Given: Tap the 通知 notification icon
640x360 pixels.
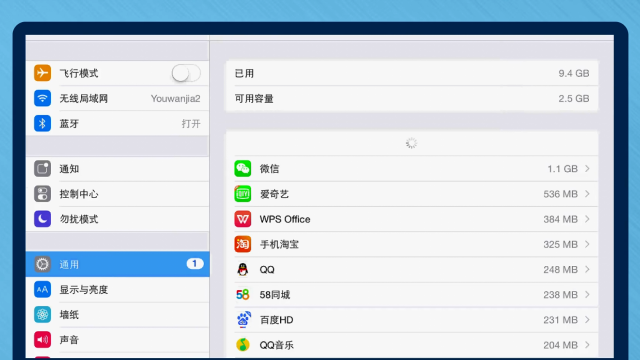Looking at the screenshot, I should click(42, 169).
